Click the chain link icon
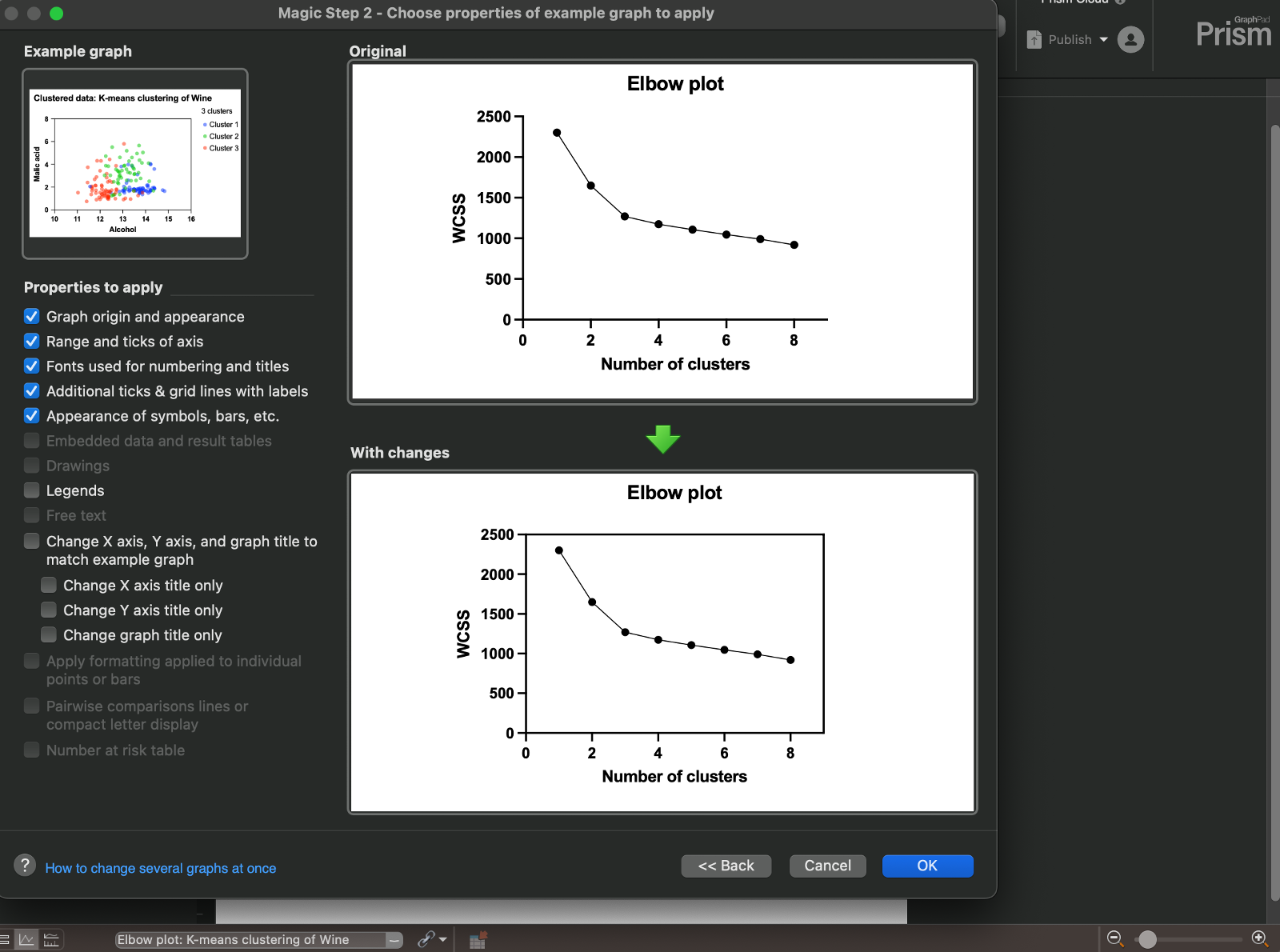 [x=426, y=939]
